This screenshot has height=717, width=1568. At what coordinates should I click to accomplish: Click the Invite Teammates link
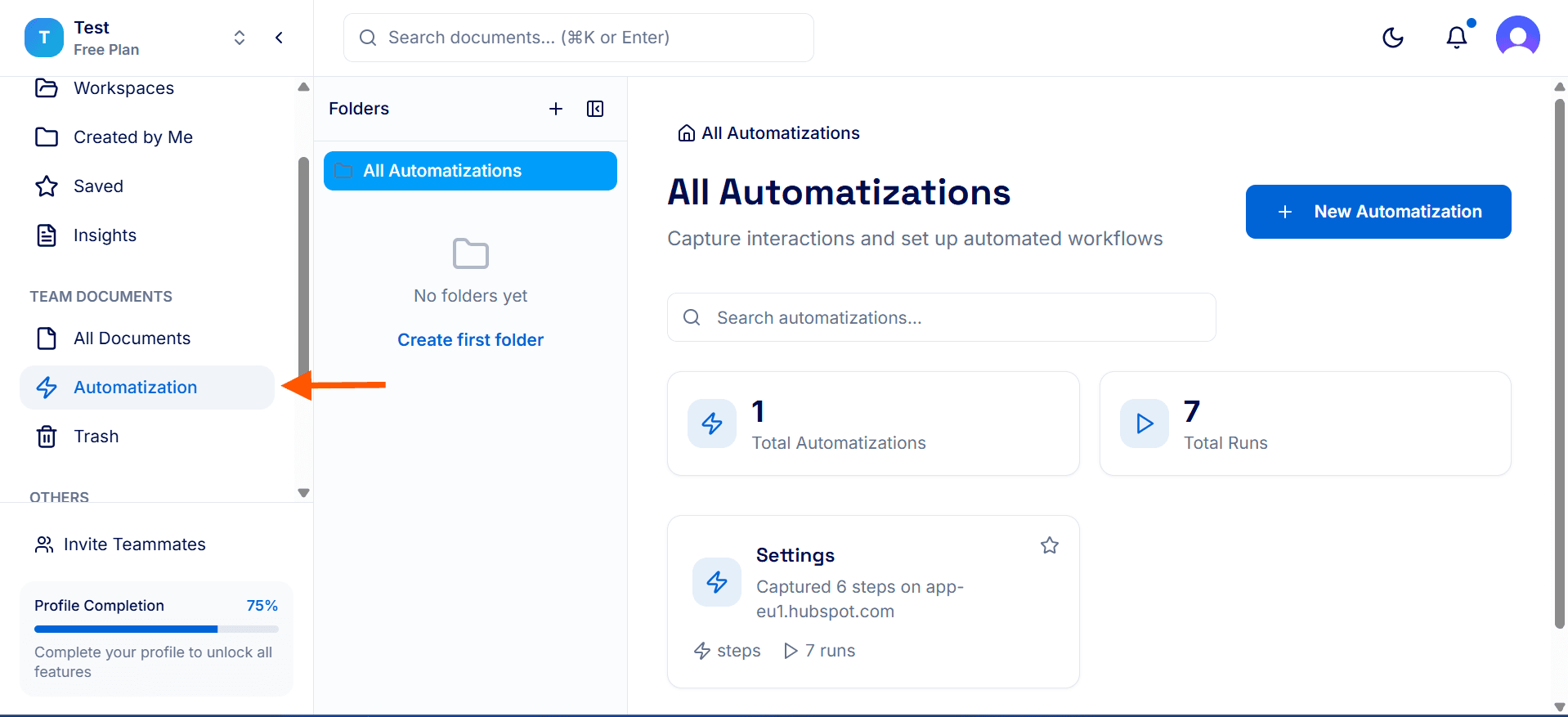[120, 544]
